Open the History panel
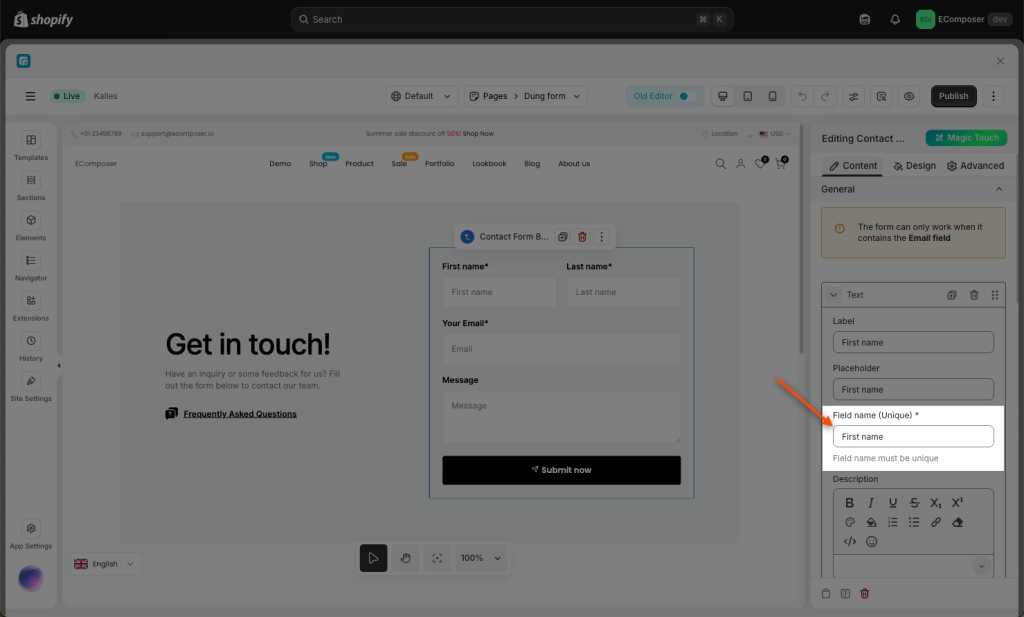Screen dimensions: 1024x617 31,347
